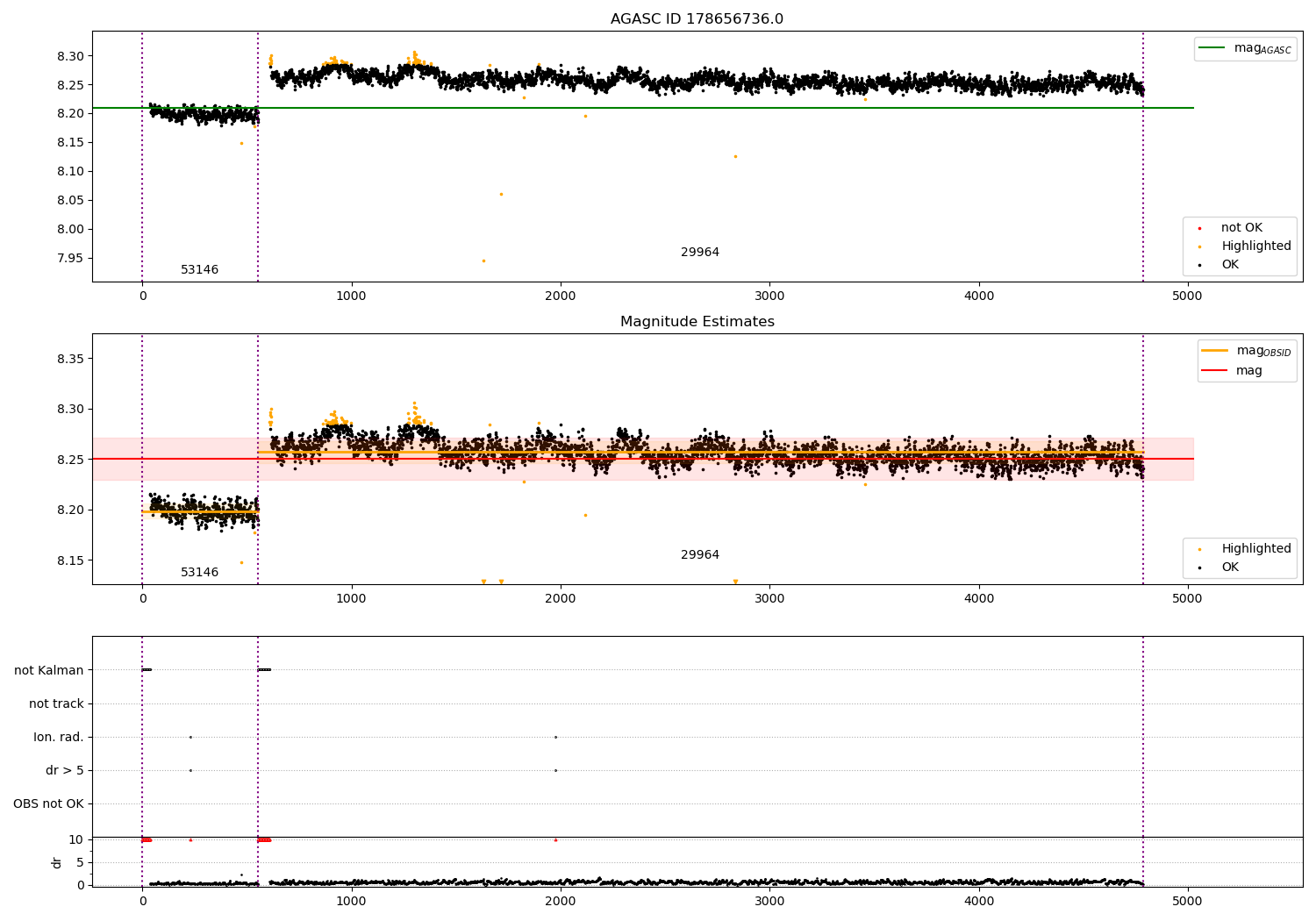Click the rotated "dr" axis label
This screenshot has width=1316, height=921.
(57, 862)
